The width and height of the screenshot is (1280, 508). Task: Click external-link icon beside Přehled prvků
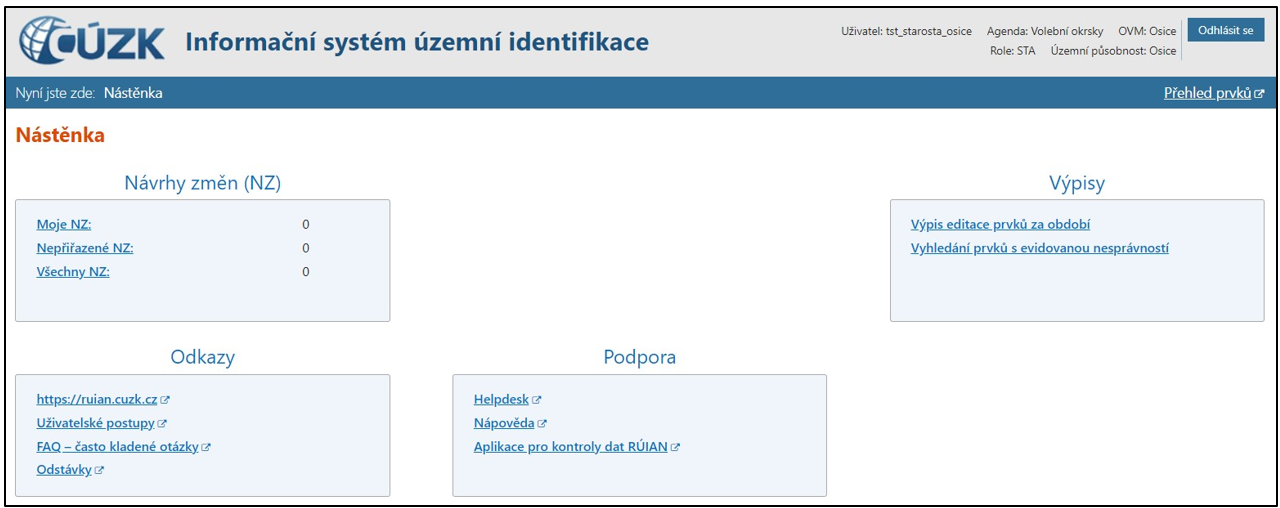point(1259,94)
